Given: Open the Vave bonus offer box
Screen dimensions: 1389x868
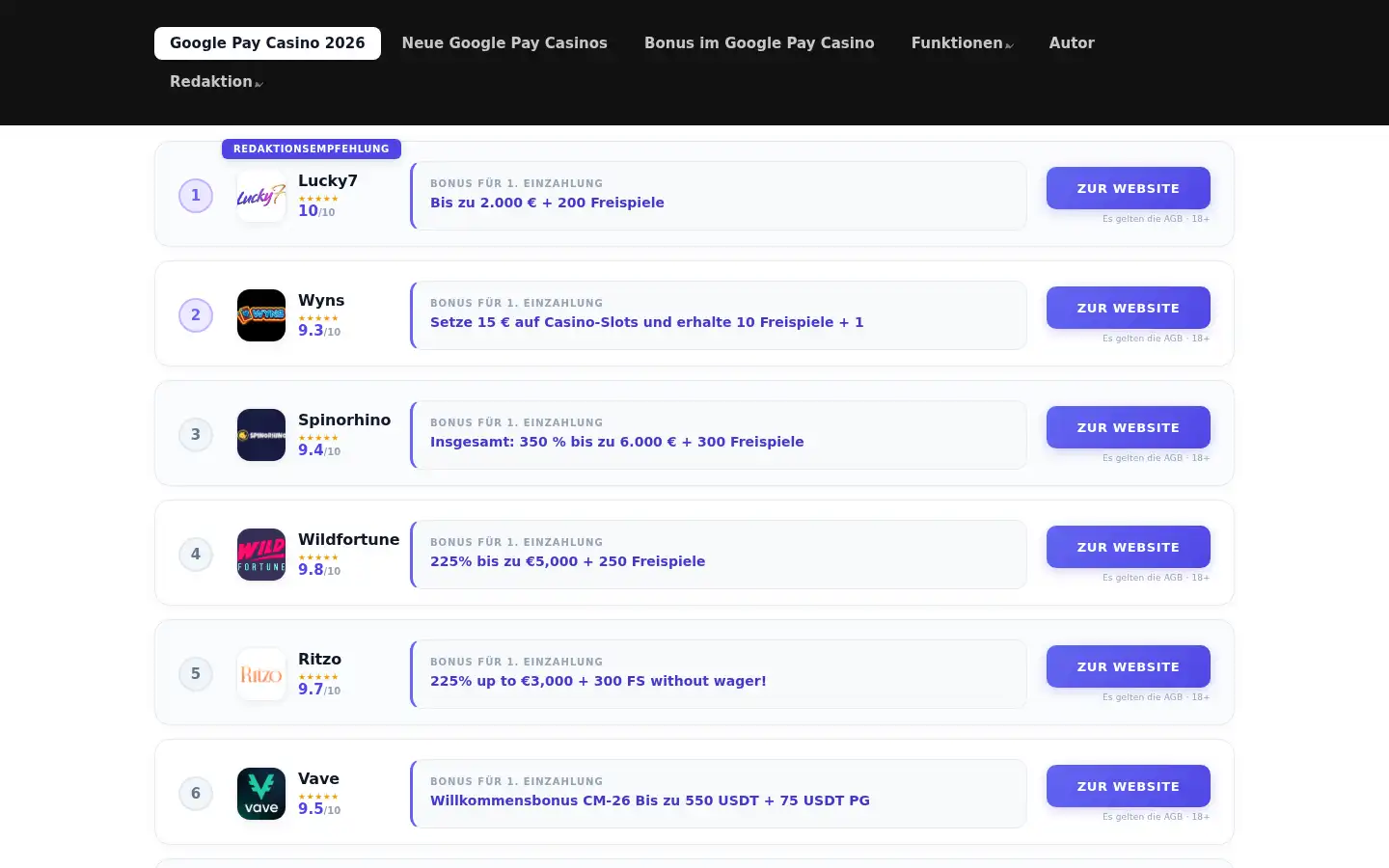Looking at the screenshot, I should [x=719, y=794].
